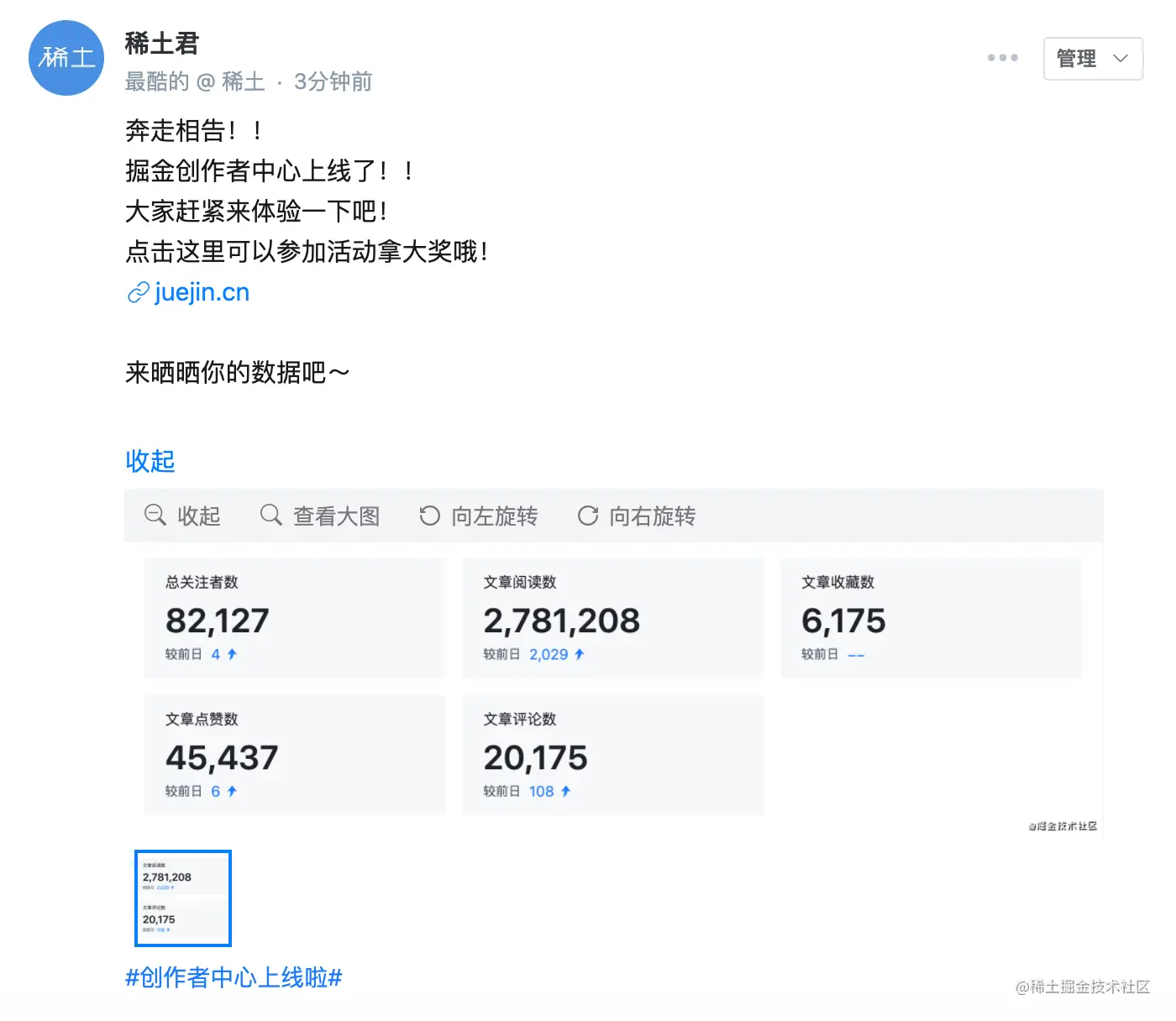Click the 文章阅读数 card label
This screenshot has height=1021, width=1176.
click(x=520, y=582)
